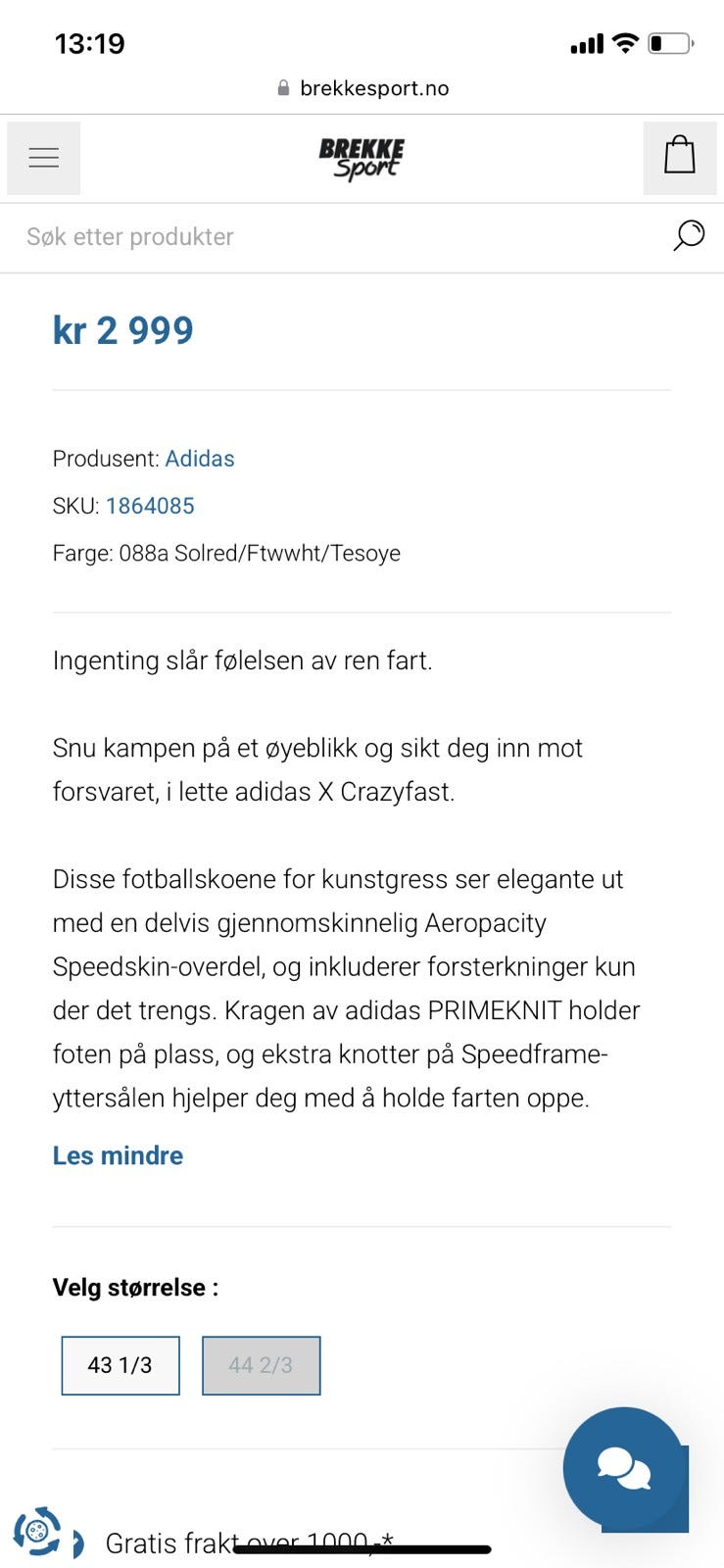Open the shopping bag cart
This screenshot has width=724, height=1568.
[x=680, y=158]
